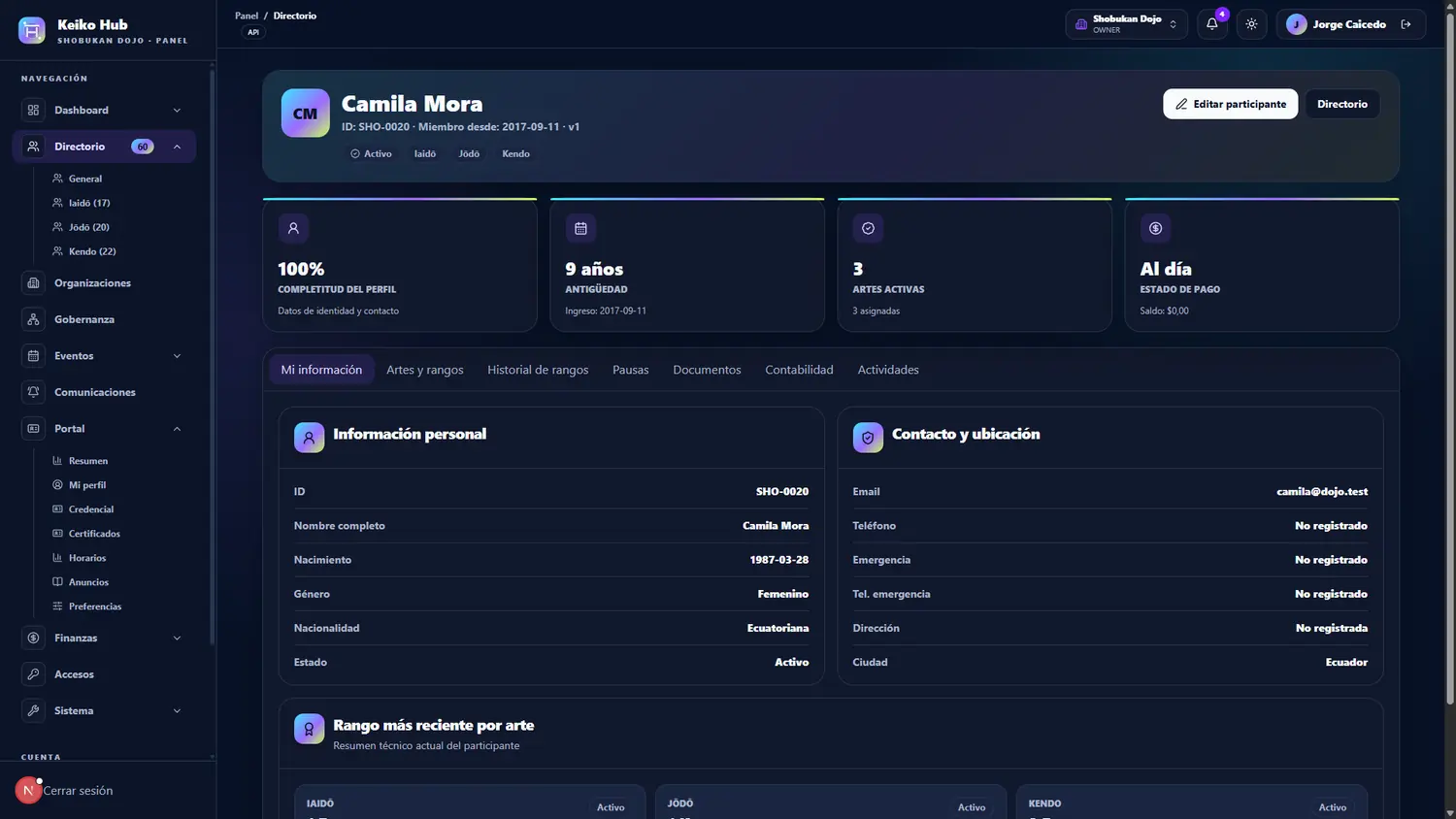The width and height of the screenshot is (1456, 819).
Task: Click the Directorio button in header card
Action: coord(1342,104)
